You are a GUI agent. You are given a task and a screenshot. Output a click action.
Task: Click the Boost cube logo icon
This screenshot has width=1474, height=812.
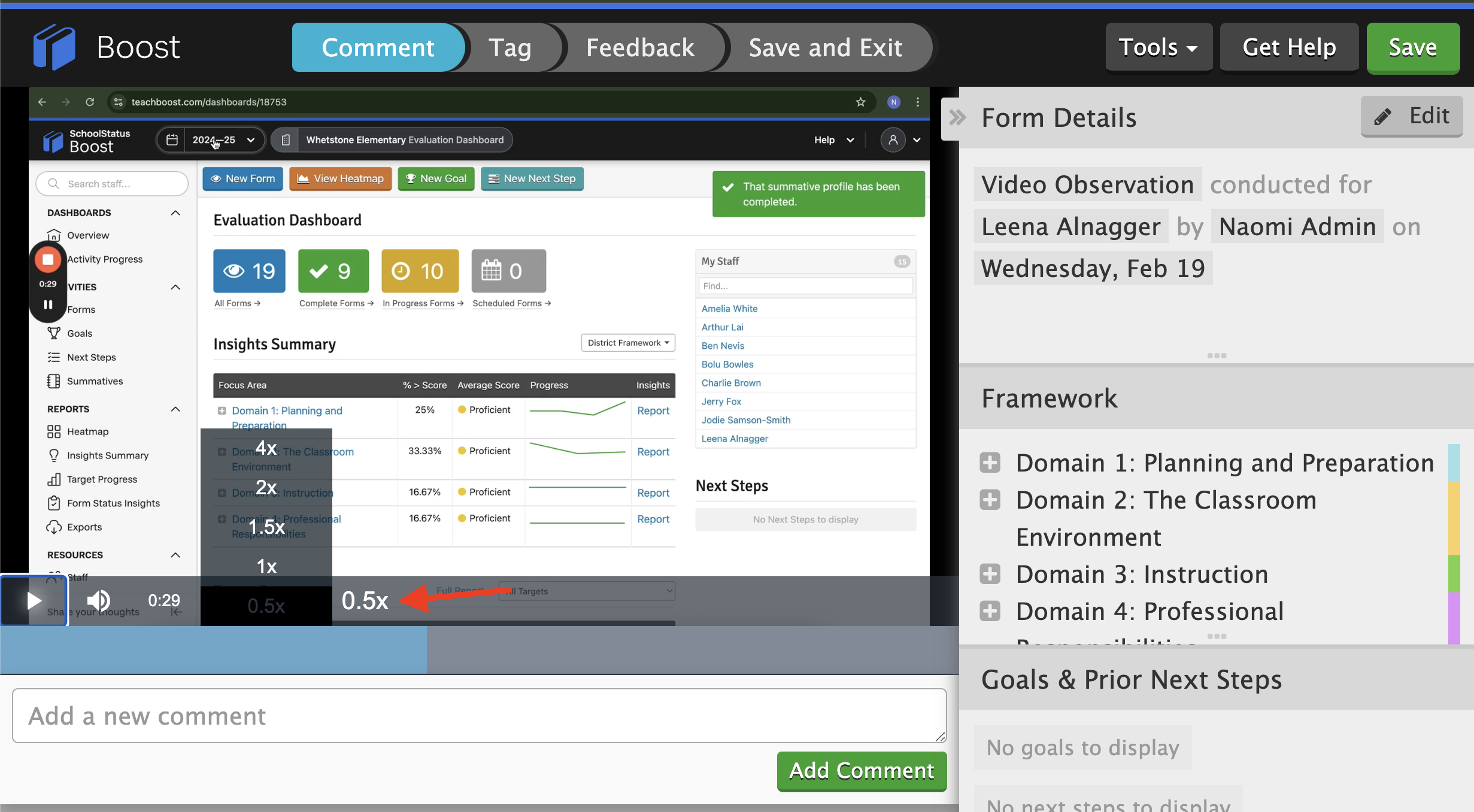(x=54, y=47)
